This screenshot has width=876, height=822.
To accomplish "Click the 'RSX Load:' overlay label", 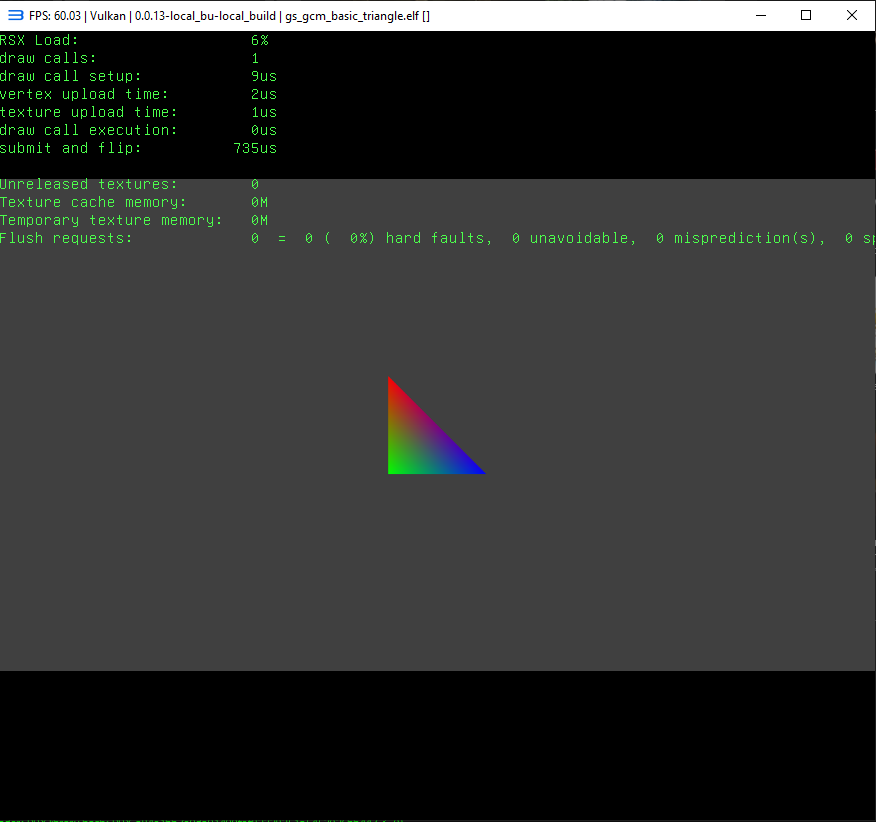I will point(39,40).
